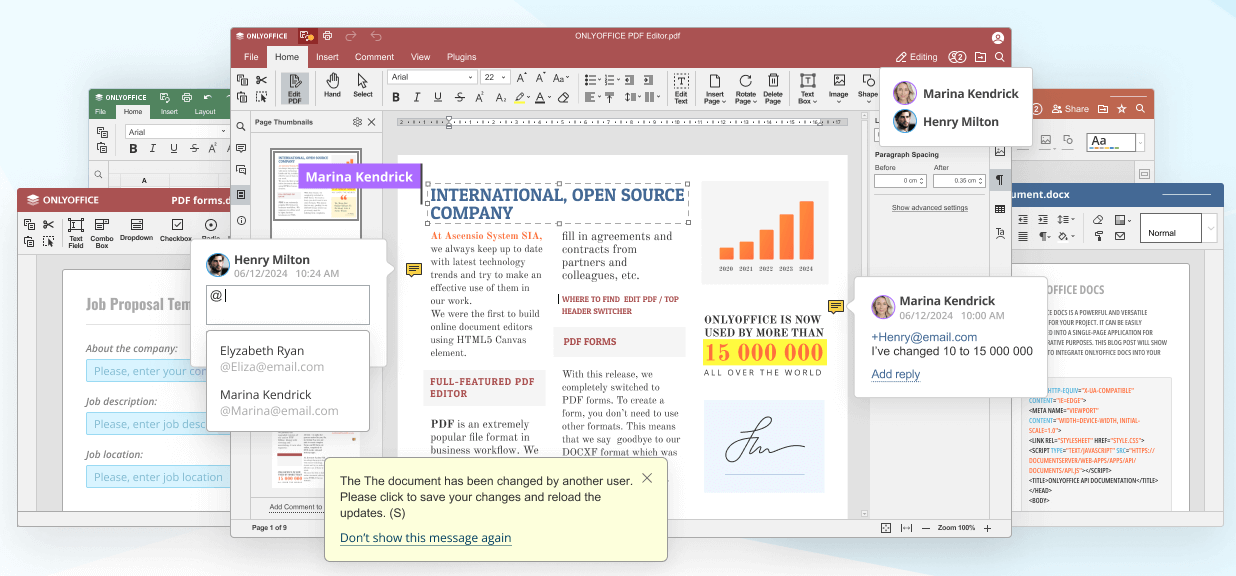This screenshot has width=1236, height=576.
Task: Insert Text Field in PDF forms toolbar
Action: tap(76, 230)
